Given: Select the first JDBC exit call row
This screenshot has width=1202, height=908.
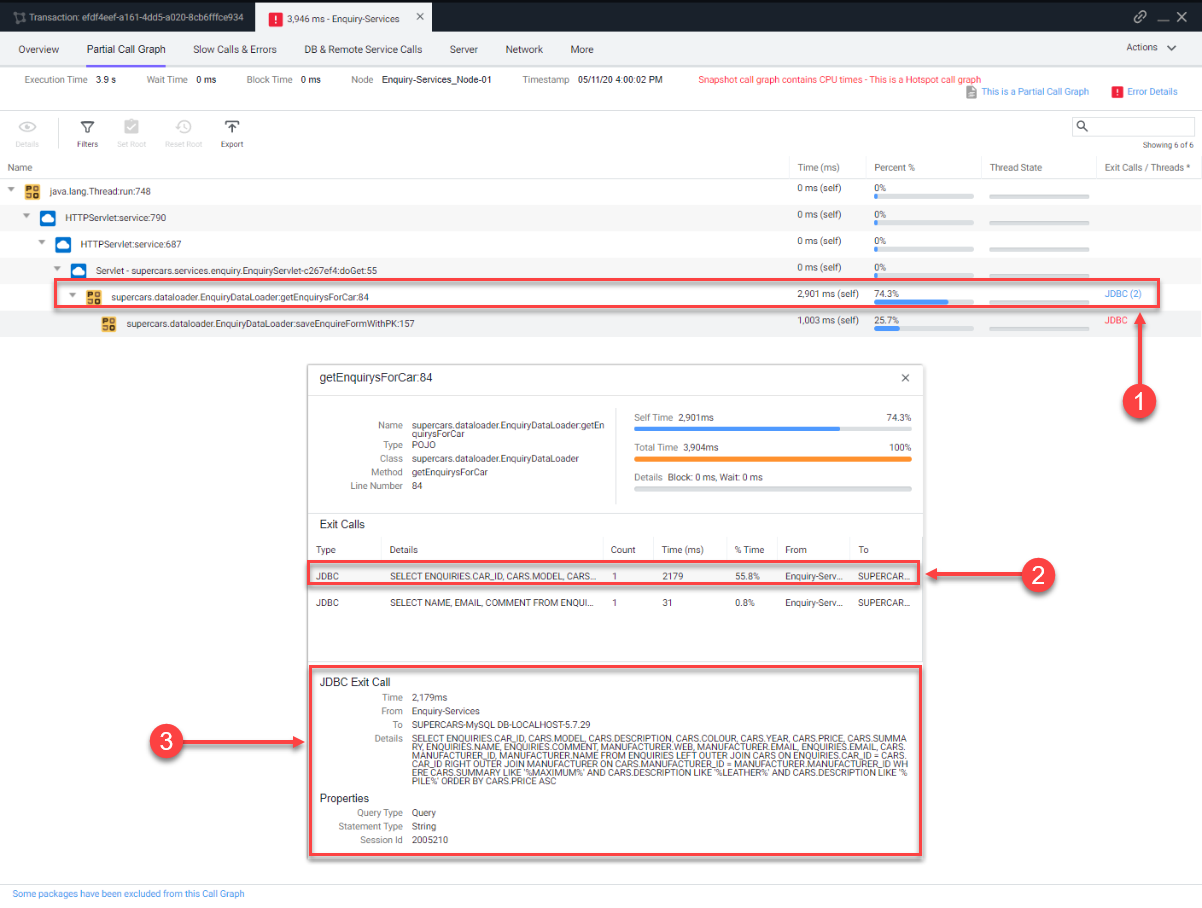Looking at the screenshot, I should tap(612, 576).
